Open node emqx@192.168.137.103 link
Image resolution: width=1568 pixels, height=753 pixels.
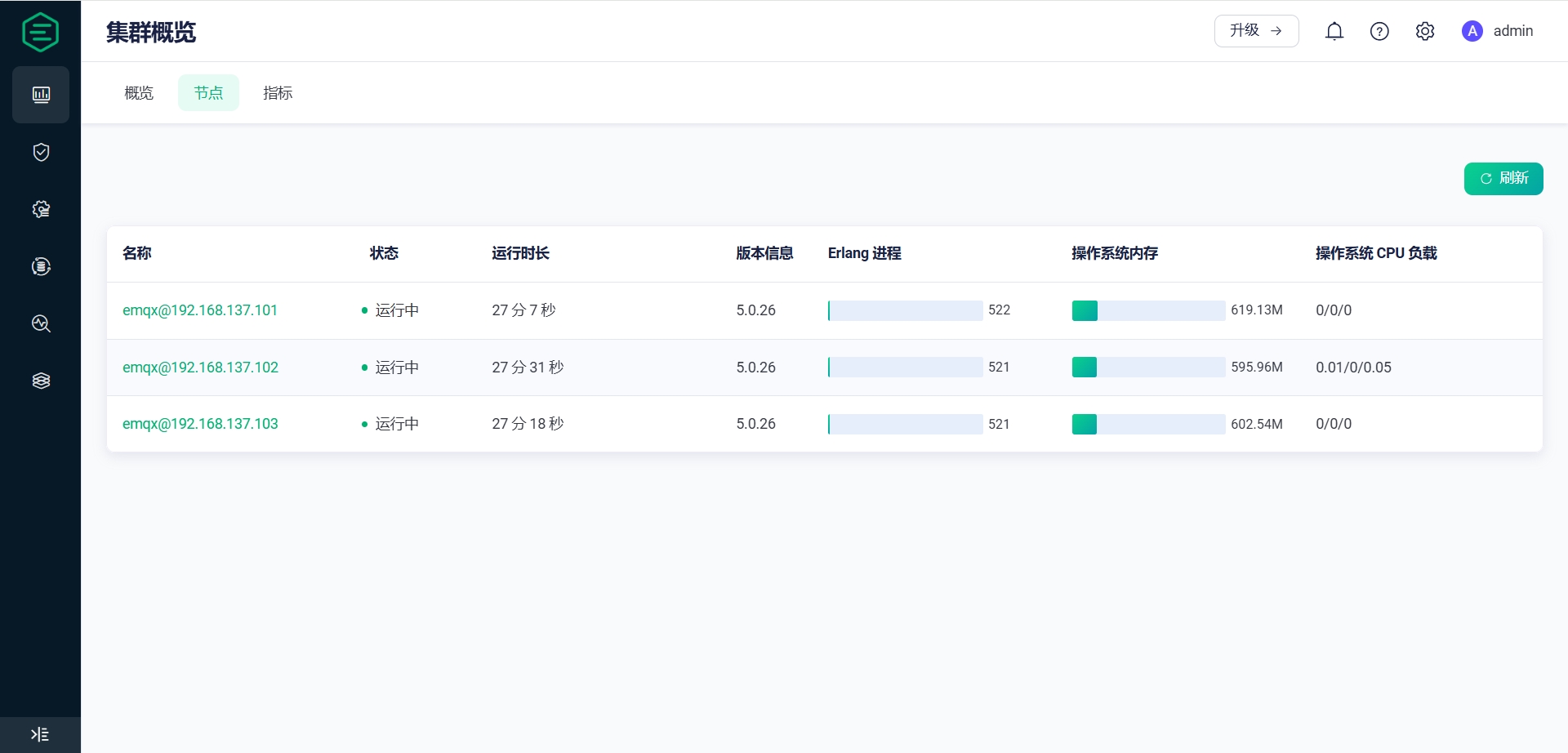(200, 424)
